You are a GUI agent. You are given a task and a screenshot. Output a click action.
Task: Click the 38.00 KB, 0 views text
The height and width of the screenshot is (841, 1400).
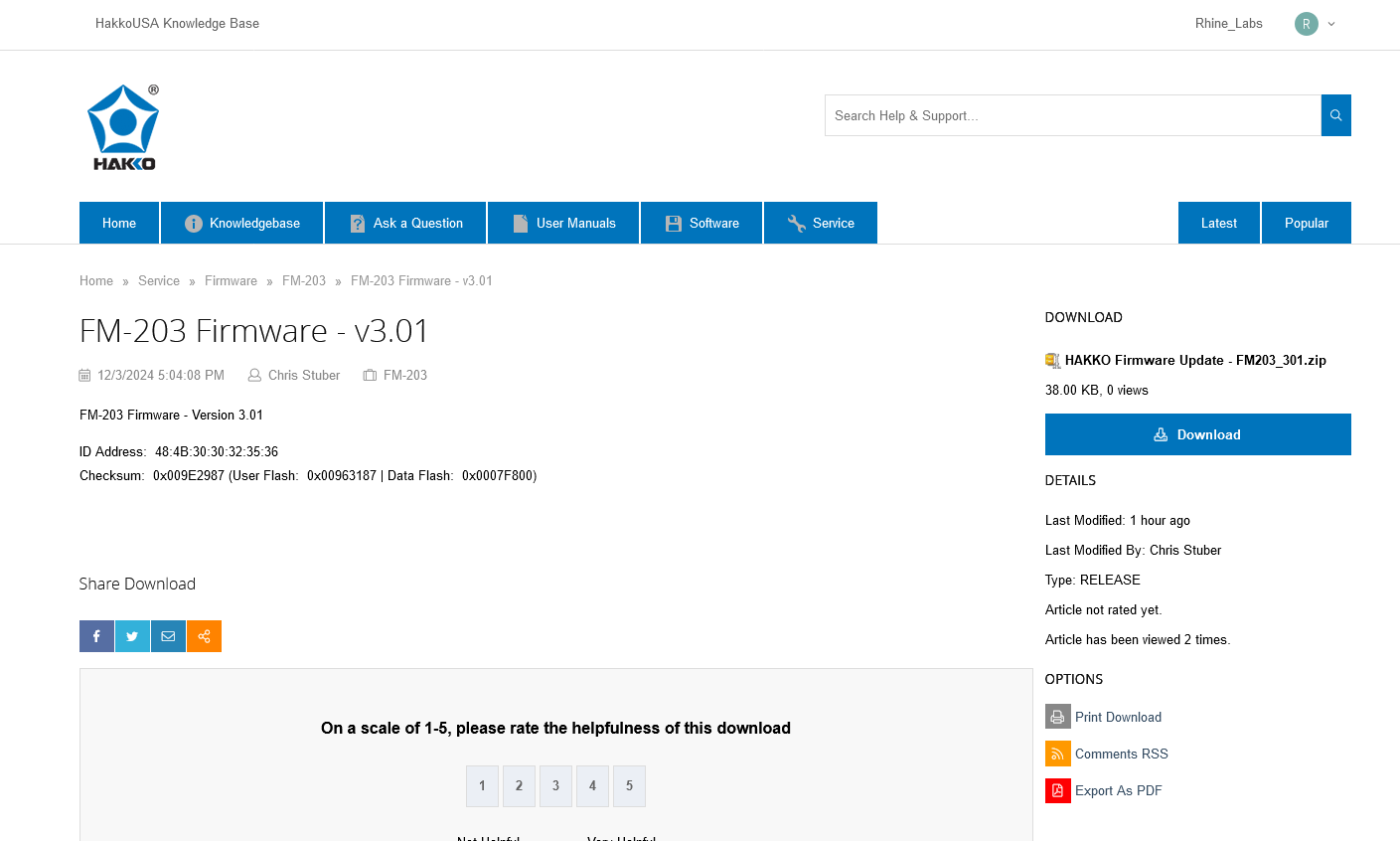coord(1097,391)
